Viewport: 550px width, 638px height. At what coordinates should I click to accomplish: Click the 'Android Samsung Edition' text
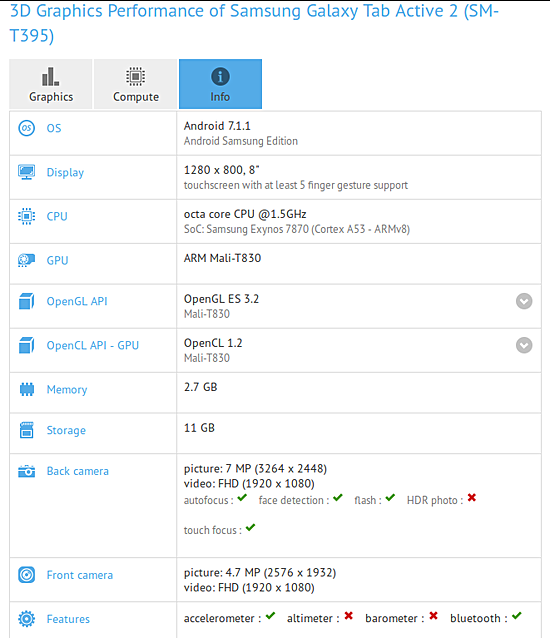pos(240,141)
